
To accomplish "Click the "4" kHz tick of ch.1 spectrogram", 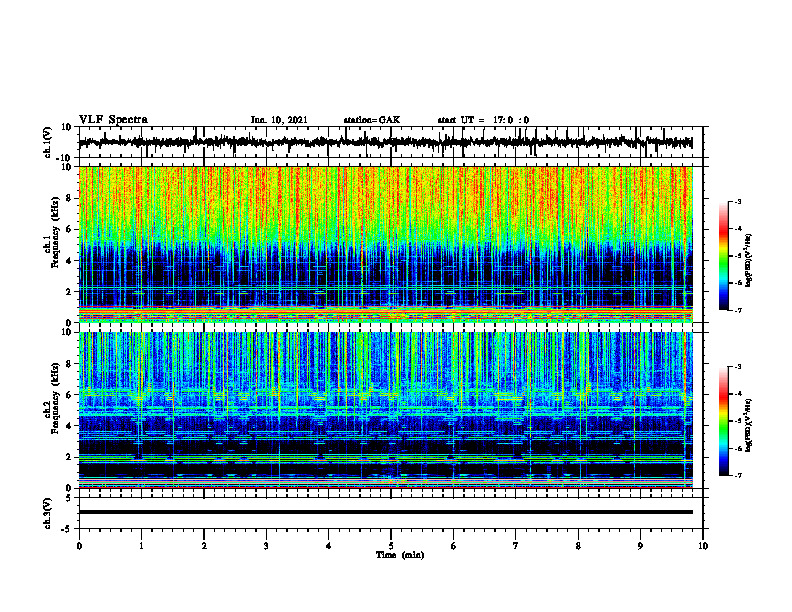I will click(70, 261).
